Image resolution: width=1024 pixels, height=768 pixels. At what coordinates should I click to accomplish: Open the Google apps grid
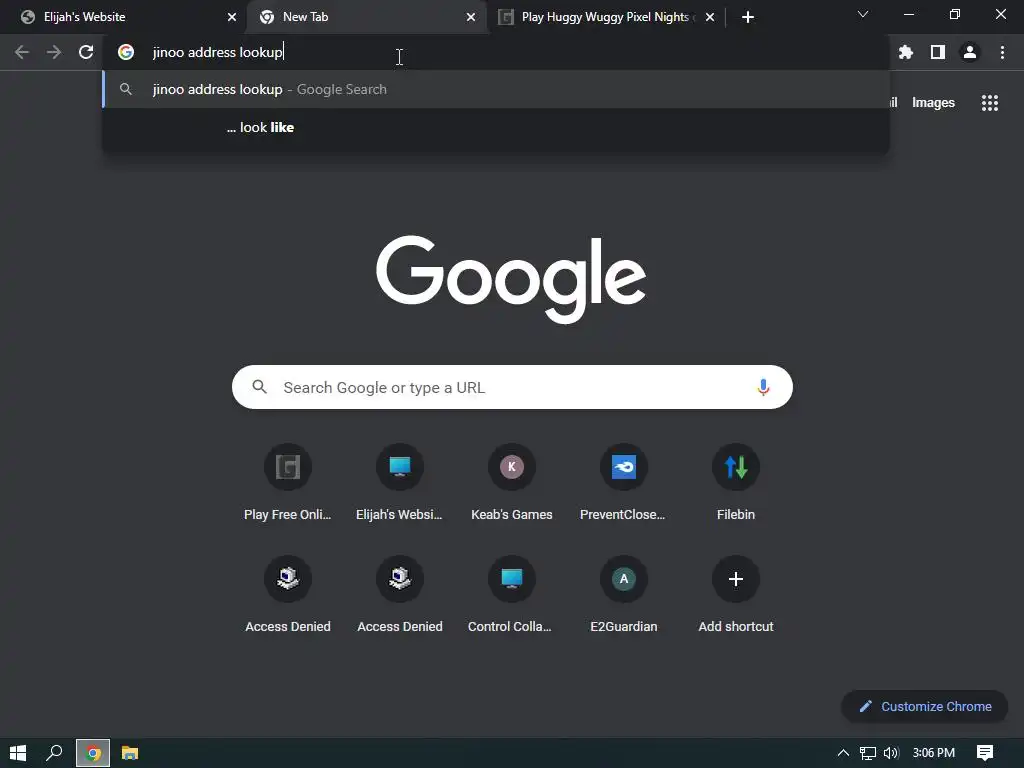990,103
